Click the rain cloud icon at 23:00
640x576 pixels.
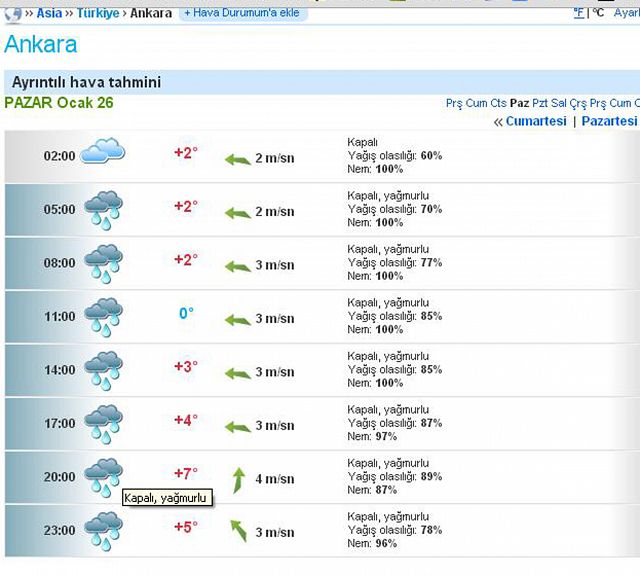103,531
